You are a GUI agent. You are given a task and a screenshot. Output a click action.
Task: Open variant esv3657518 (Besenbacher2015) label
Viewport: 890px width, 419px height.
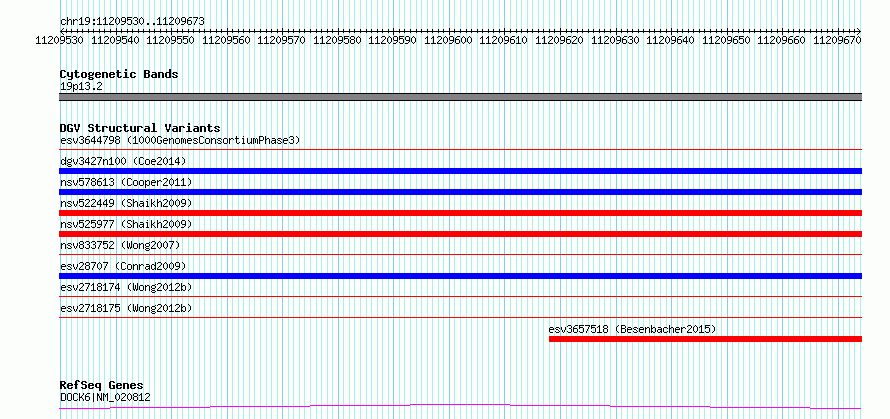point(632,329)
